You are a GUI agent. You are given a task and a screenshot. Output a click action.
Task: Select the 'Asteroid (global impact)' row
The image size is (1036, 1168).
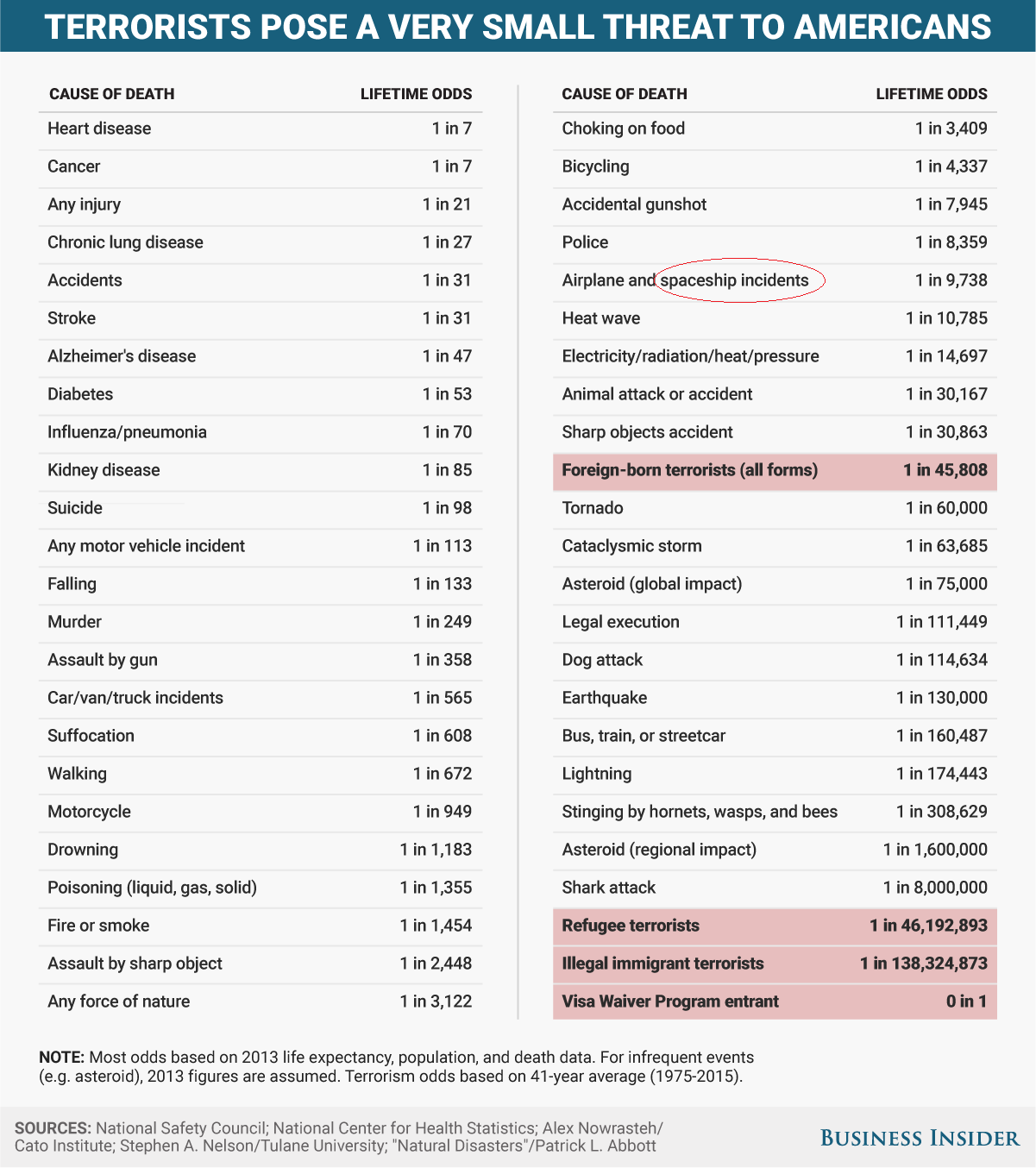tap(775, 585)
